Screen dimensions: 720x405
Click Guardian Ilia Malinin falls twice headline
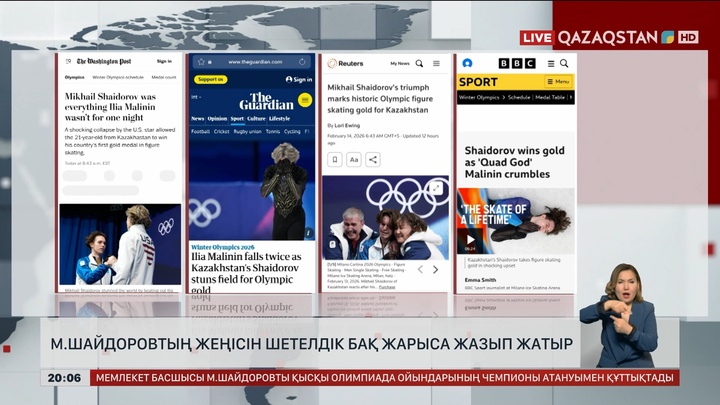coord(246,273)
